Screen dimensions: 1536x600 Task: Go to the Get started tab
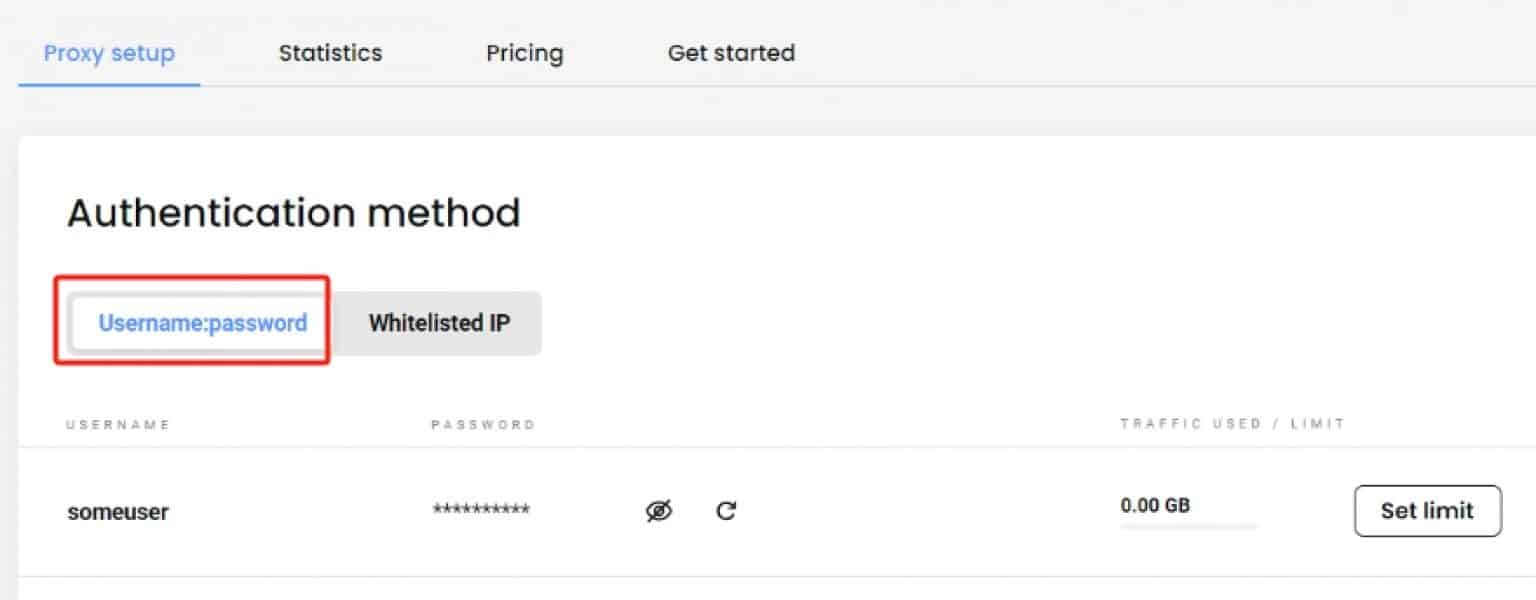click(x=731, y=53)
